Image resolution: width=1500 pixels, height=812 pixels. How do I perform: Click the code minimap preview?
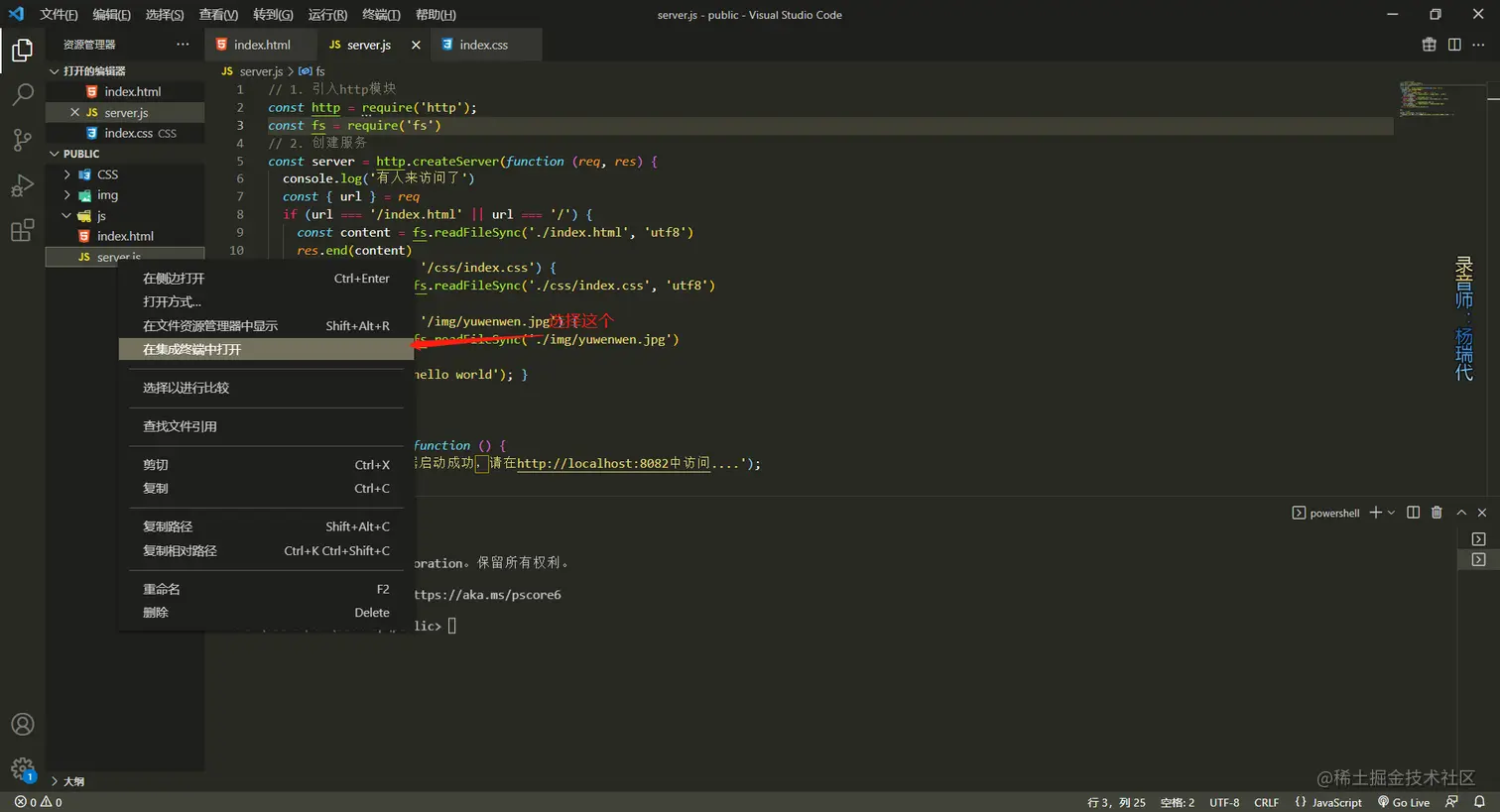[1427, 99]
